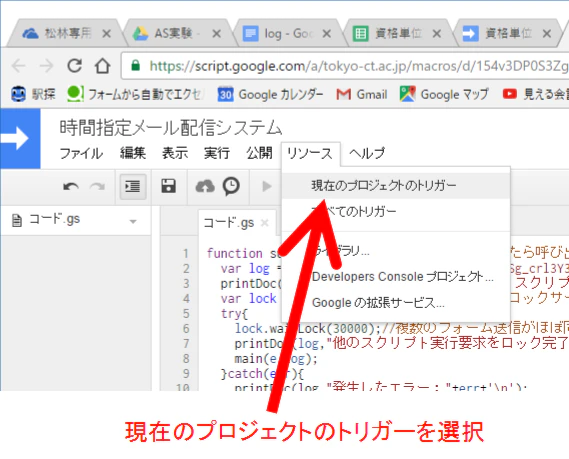569x459 pixels.
Task: Reload the page with refresh icon
Action: [x=74, y=66]
